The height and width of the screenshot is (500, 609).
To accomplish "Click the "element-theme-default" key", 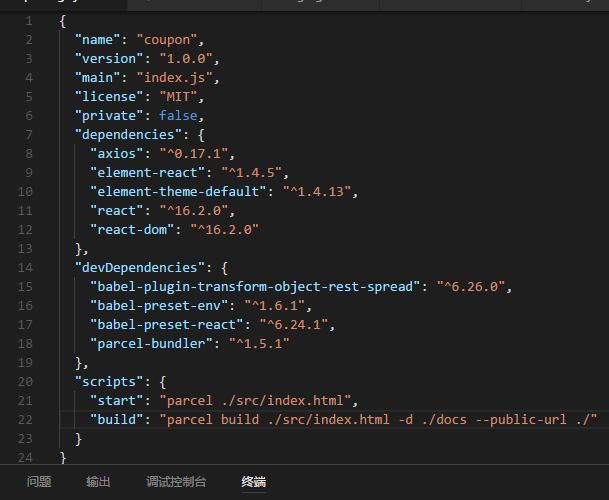I will [x=178, y=192].
